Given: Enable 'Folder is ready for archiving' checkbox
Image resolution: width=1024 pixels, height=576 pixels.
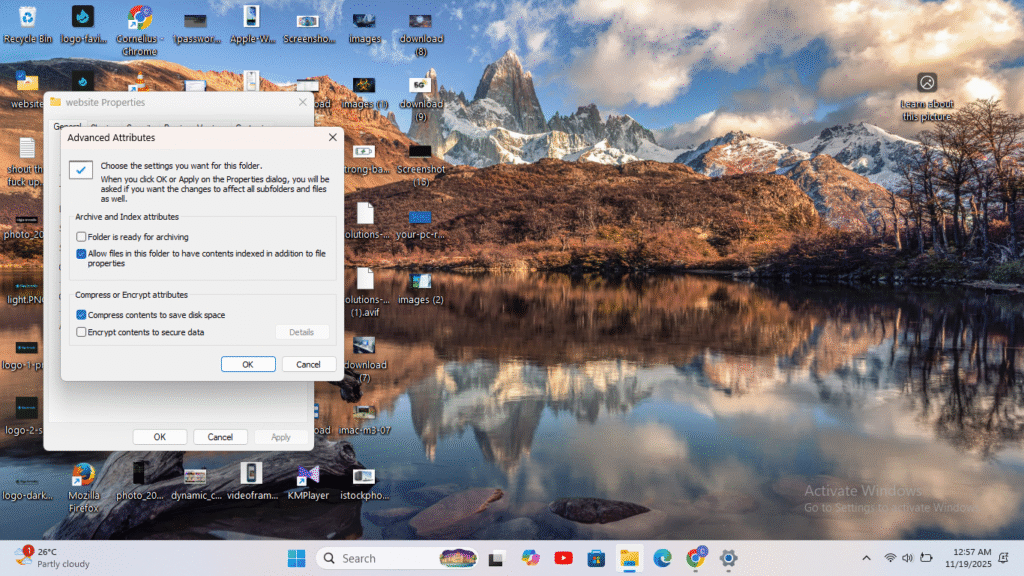Looking at the screenshot, I should pos(82,237).
